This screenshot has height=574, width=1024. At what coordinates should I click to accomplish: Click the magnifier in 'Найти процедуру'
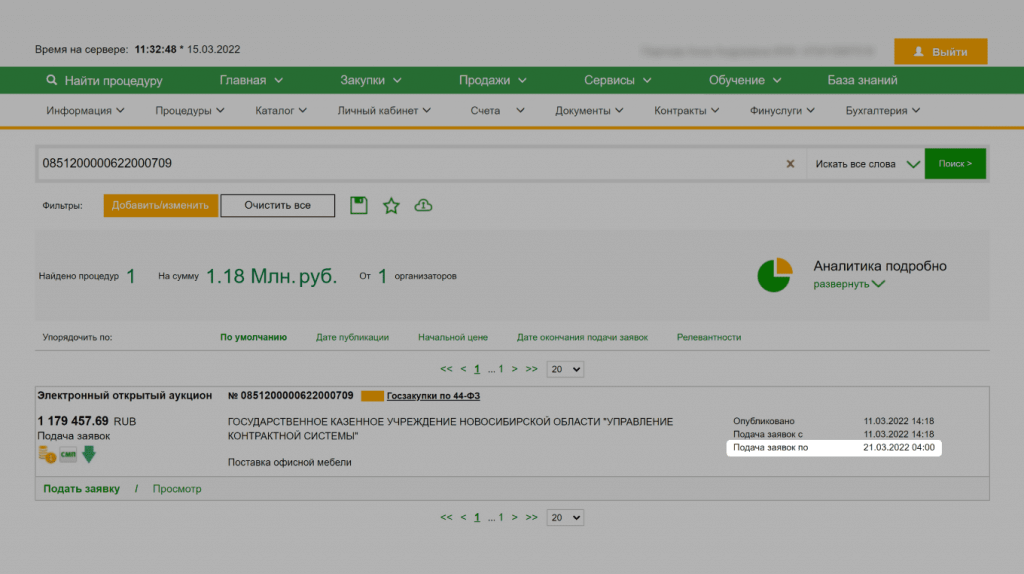[52, 81]
